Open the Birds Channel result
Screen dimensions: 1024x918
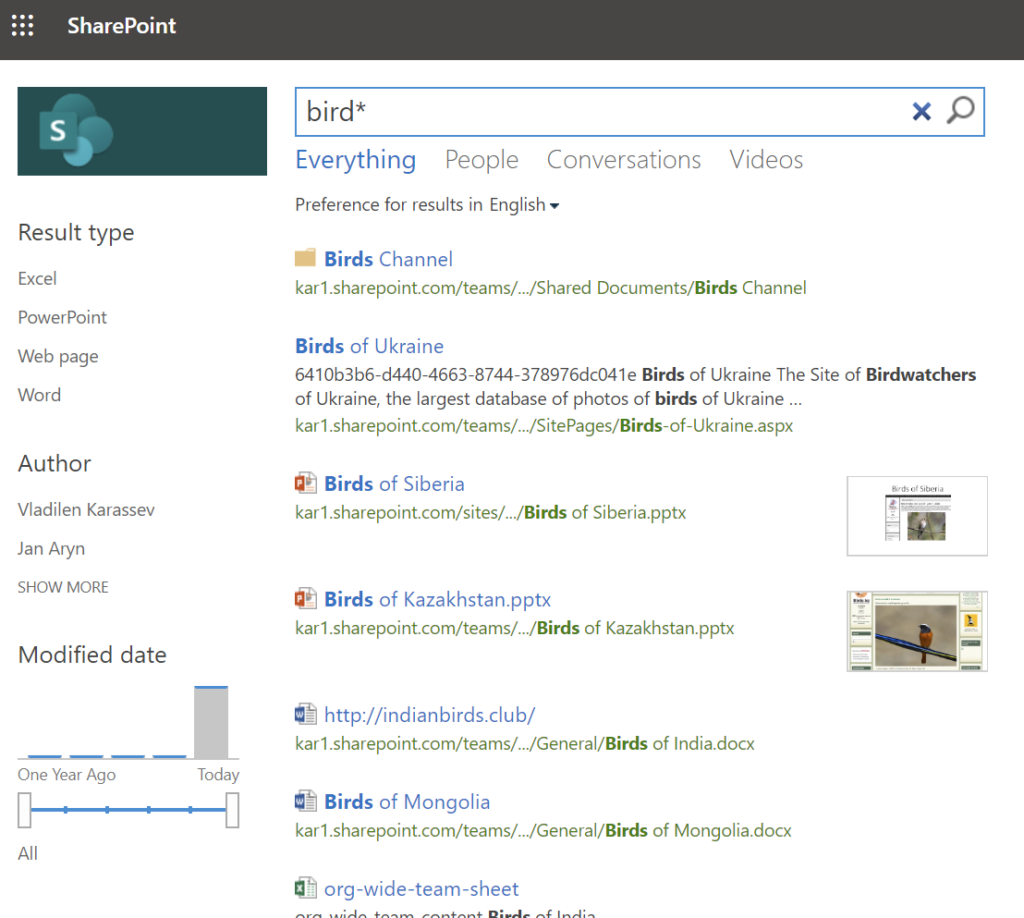388,259
